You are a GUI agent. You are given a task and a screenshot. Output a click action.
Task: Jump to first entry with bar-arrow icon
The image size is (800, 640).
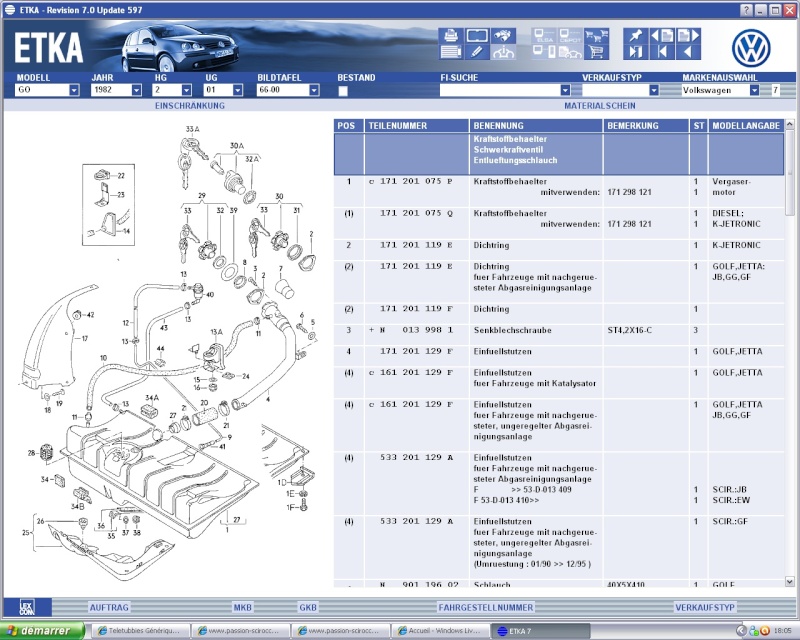662,52
